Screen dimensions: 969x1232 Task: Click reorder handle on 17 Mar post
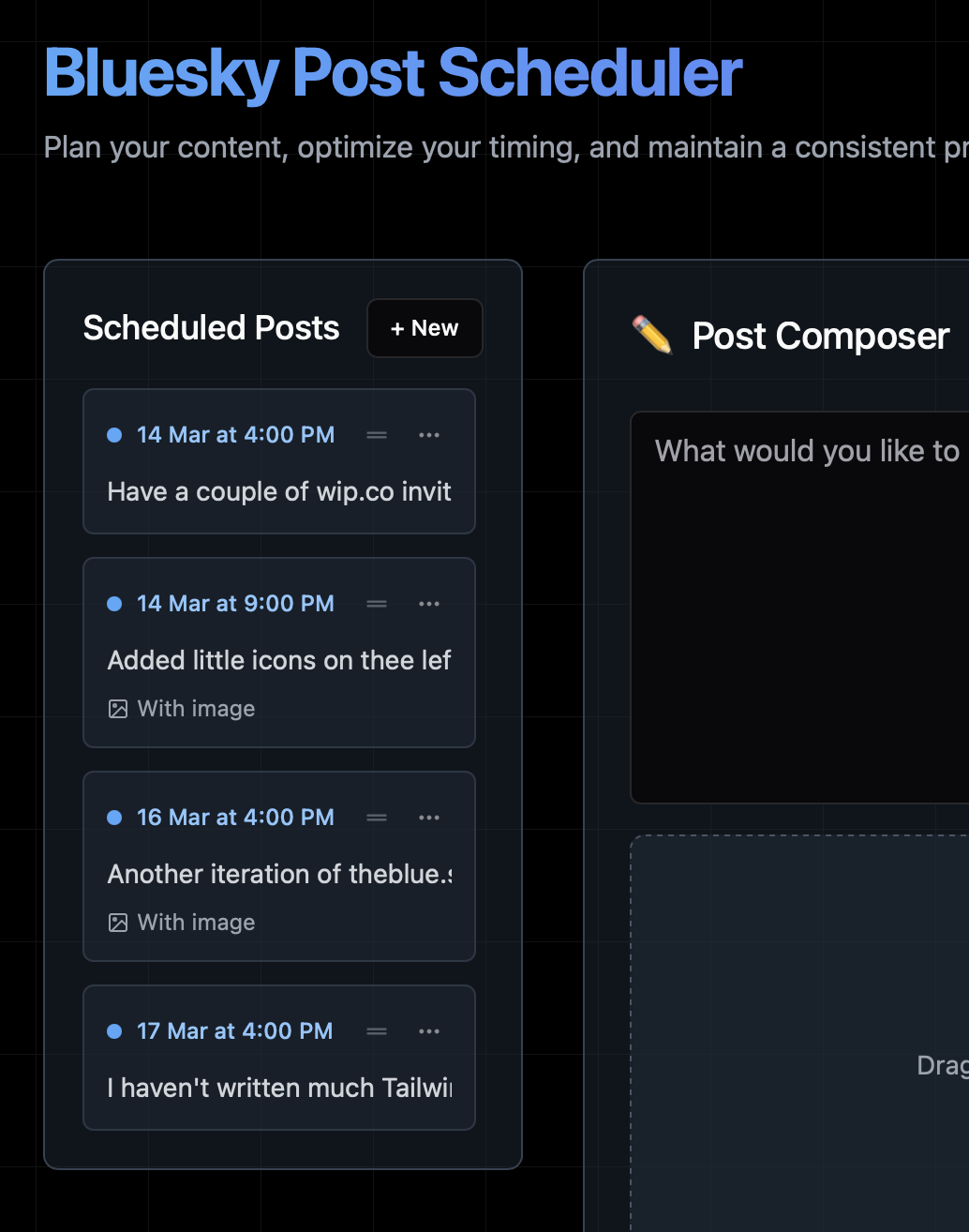[x=377, y=1031]
